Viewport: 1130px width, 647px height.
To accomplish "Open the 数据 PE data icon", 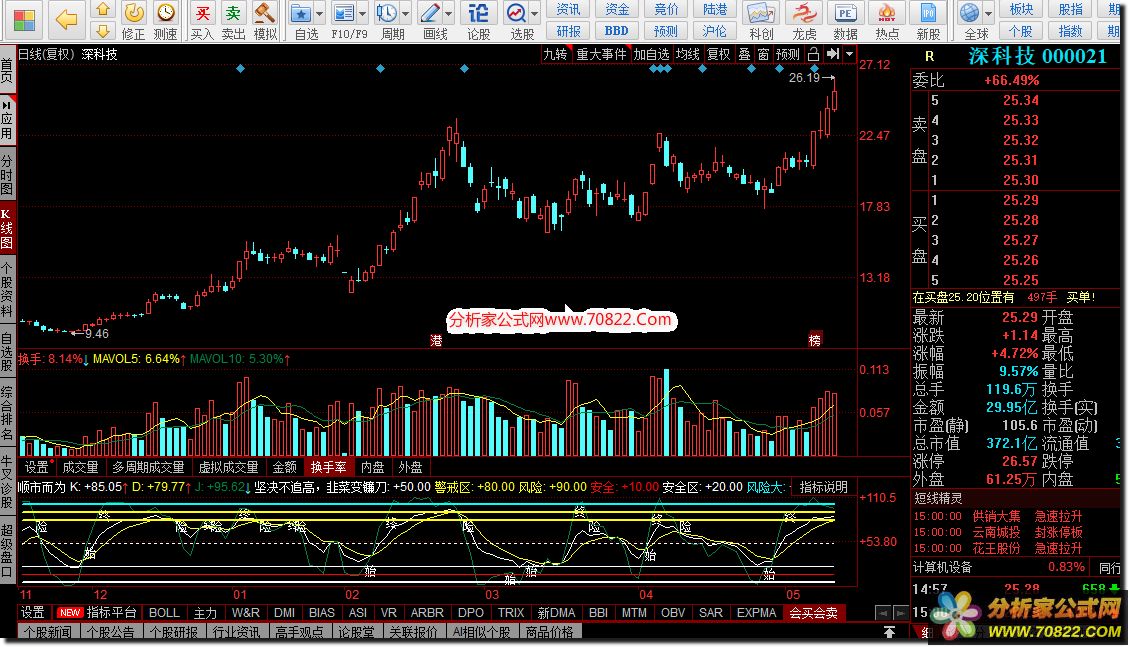I will coord(845,13).
